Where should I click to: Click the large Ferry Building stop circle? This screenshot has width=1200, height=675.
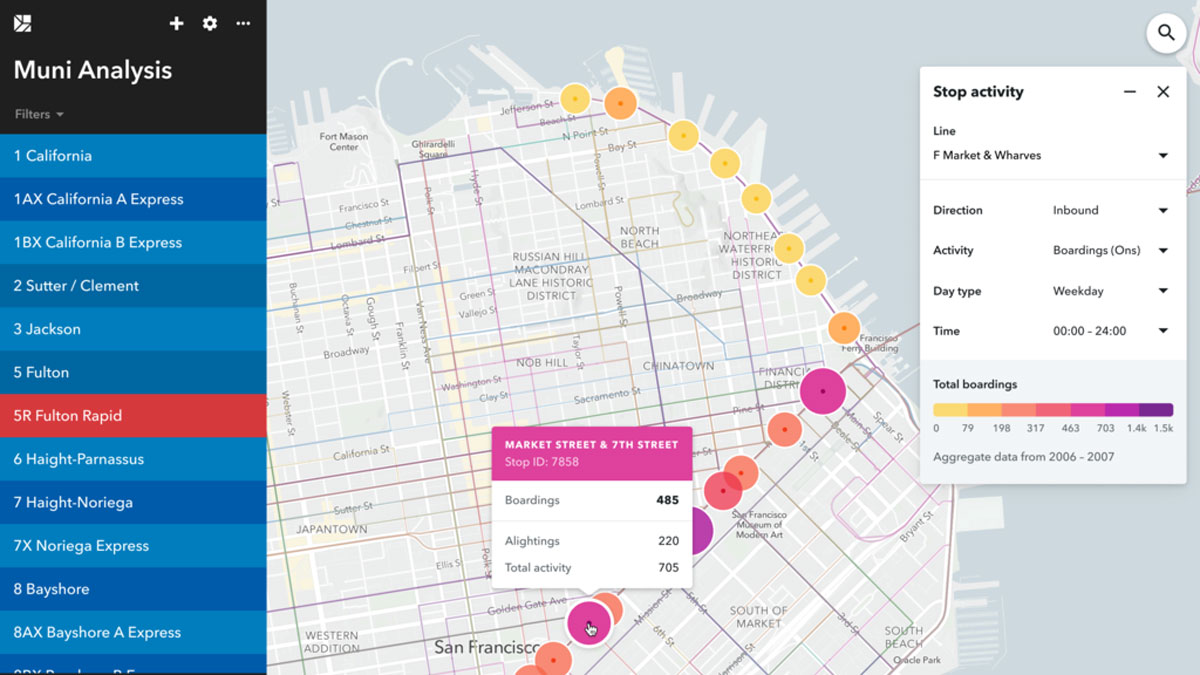[822, 391]
